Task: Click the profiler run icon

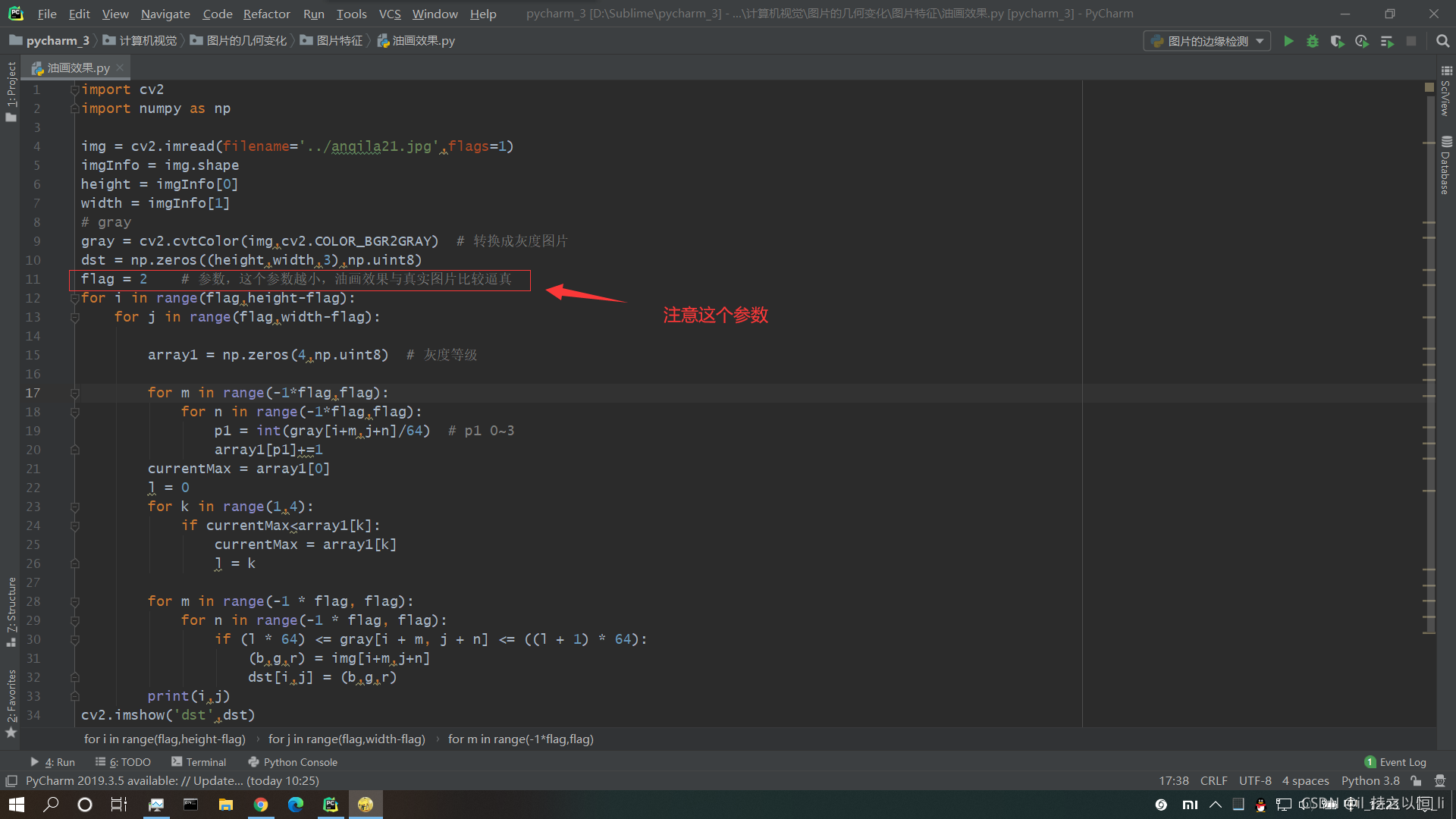Action: point(1362,41)
